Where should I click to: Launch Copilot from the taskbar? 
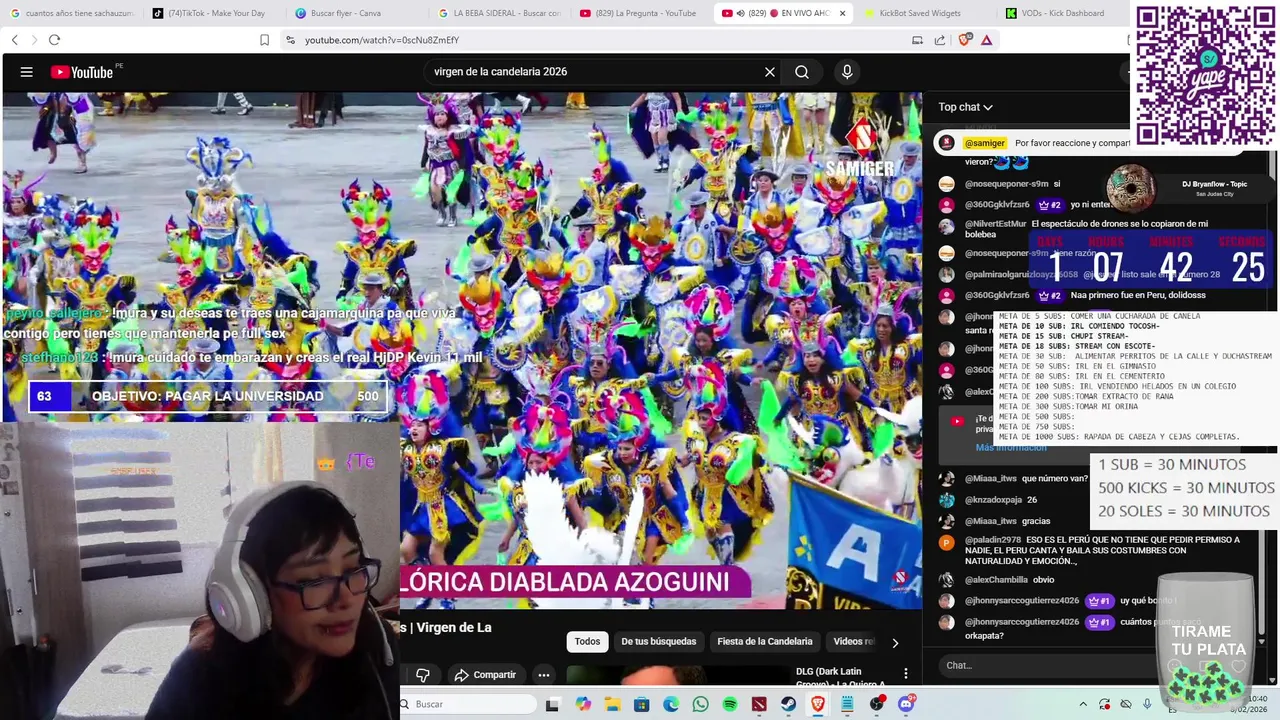pos(583,704)
